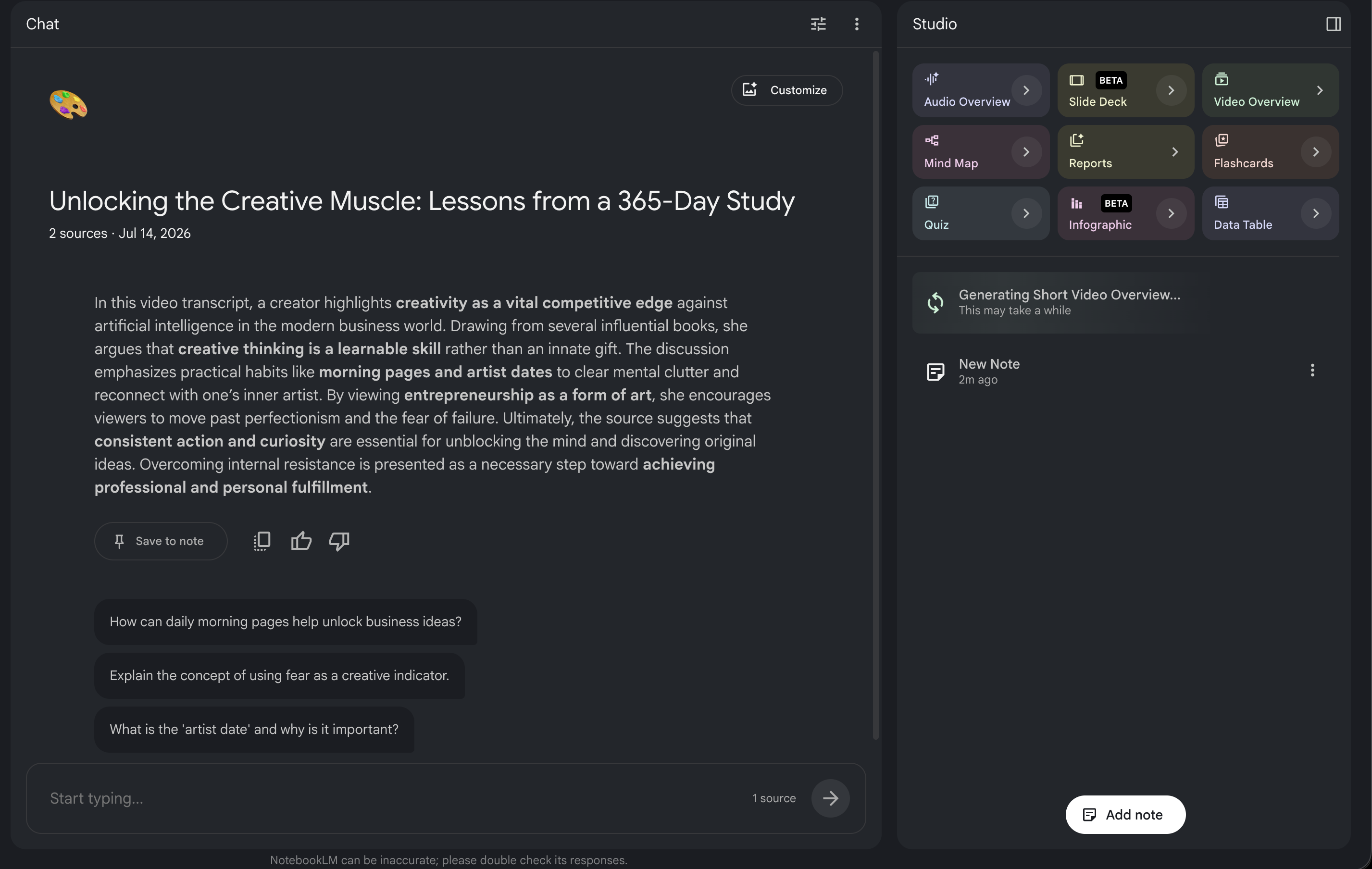Click the 1 source indicator
This screenshot has width=1372, height=869.
point(774,798)
